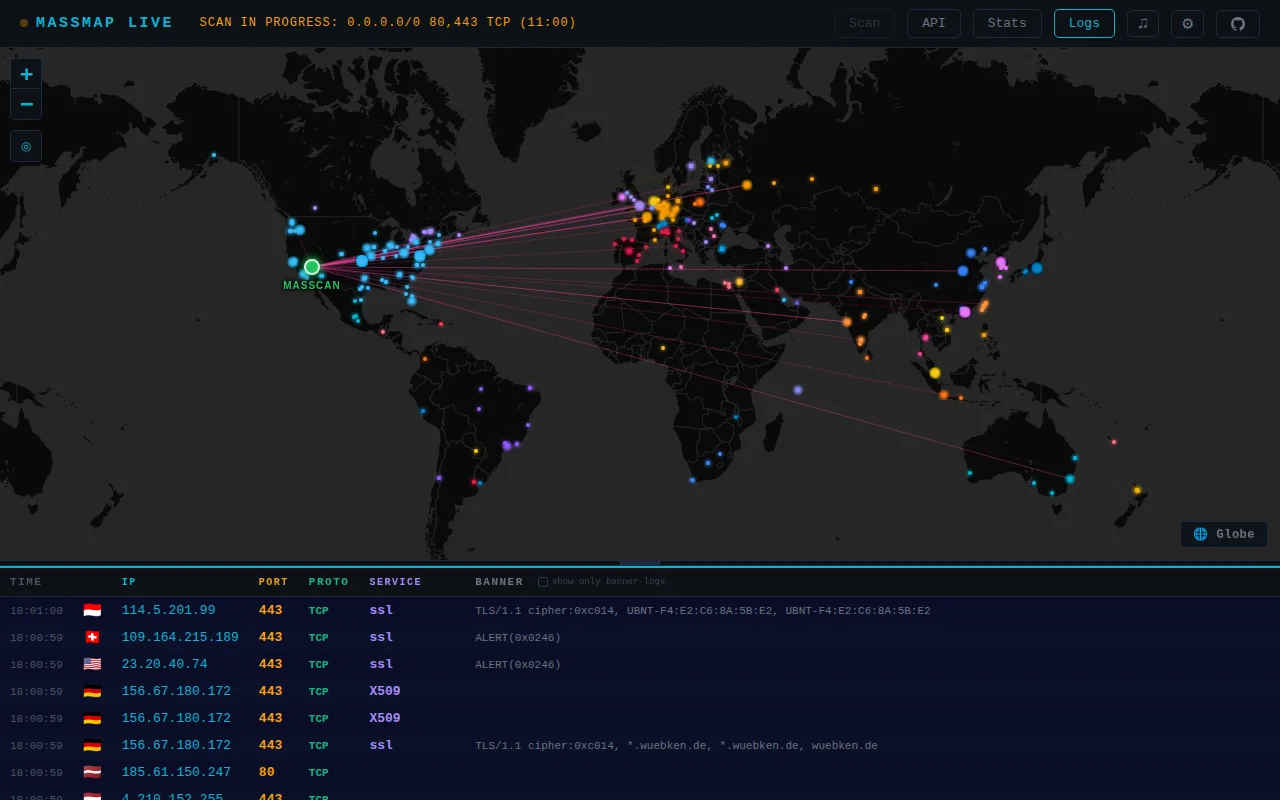Screen dimensions: 1280x800
Task: Click IP address 185.61.150.247
Action: [176, 772]
